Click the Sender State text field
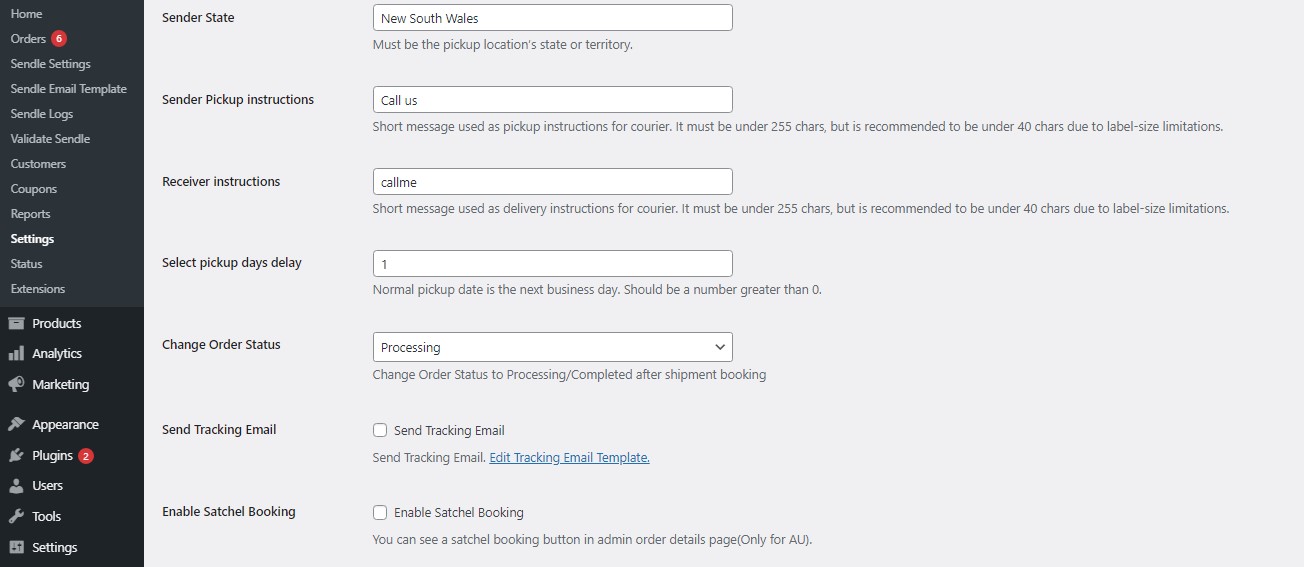Image resolution: width=1304 pixels, height=567 pixels. point(552,18)
